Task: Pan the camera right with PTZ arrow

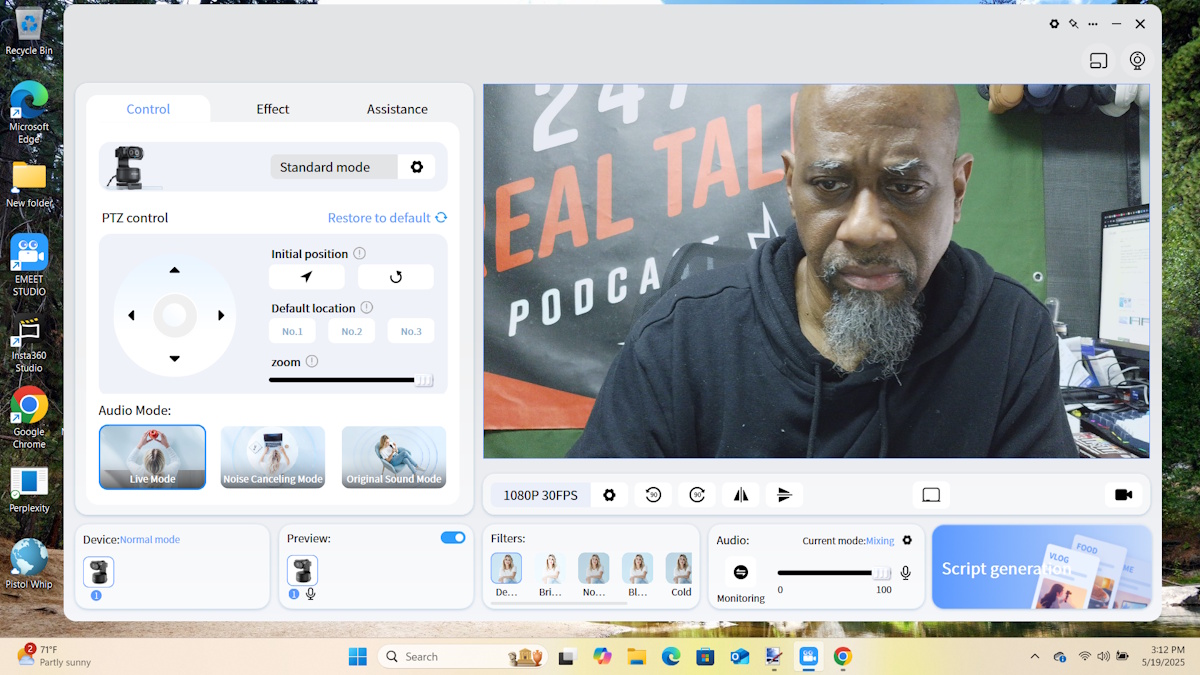Action: click(221, 316)
